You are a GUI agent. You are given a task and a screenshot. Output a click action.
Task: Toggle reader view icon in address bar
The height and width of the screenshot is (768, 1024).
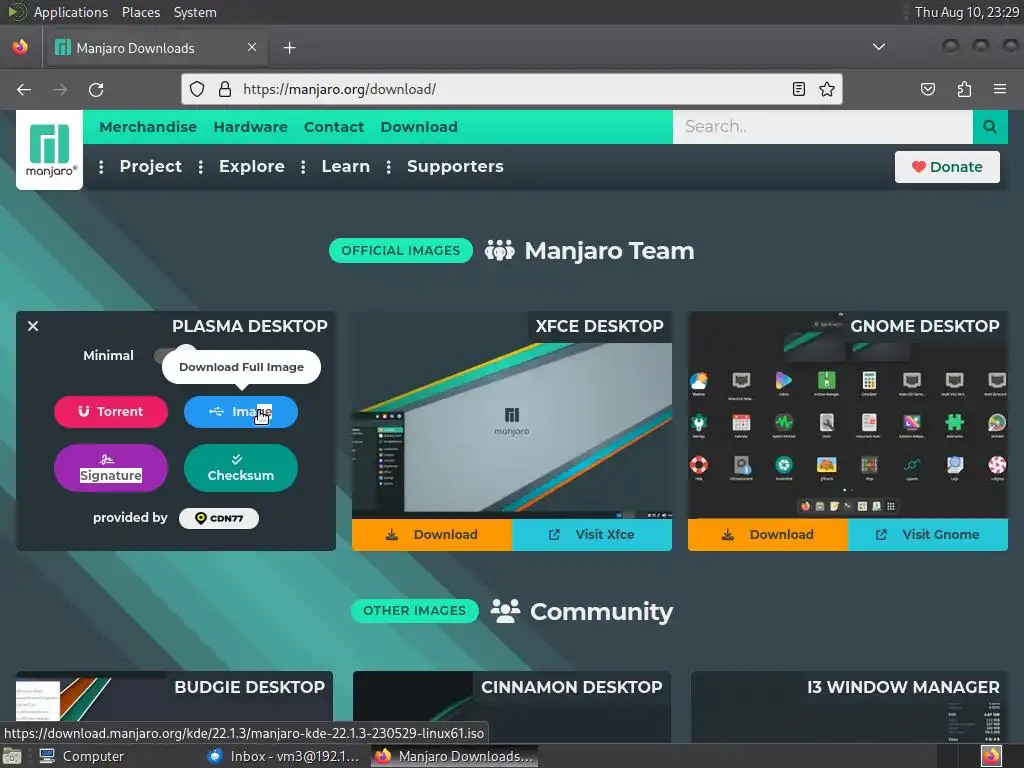click(799, 89)
